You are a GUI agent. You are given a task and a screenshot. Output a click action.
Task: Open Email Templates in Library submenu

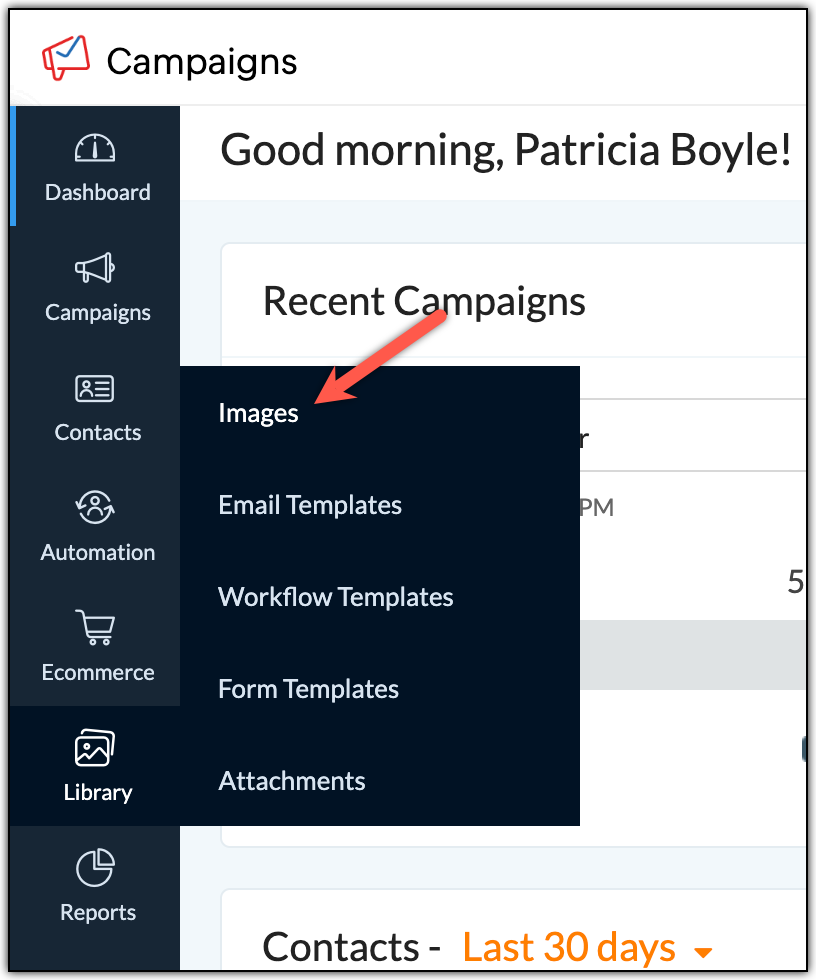(x=310, y=505)
